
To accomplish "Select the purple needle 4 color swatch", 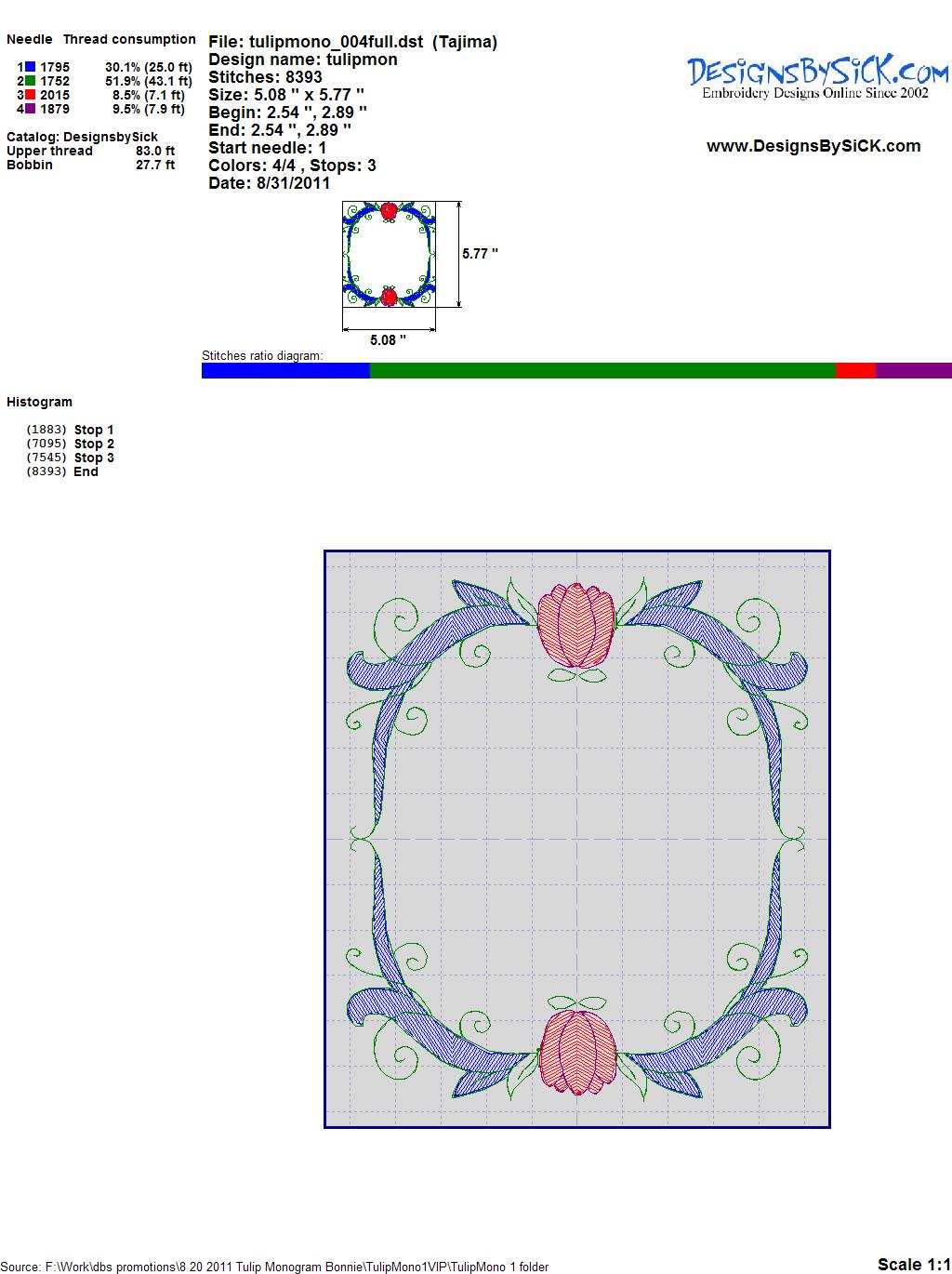I will click(x=31, y=109).
